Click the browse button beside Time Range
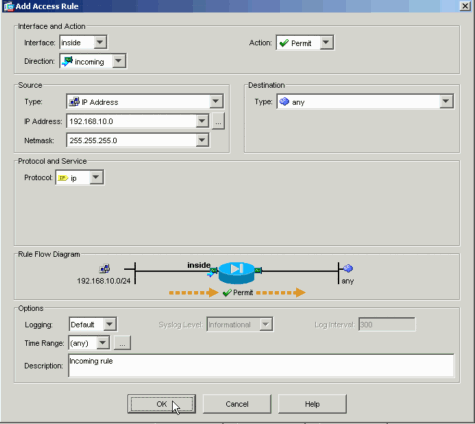 (122, 343)
